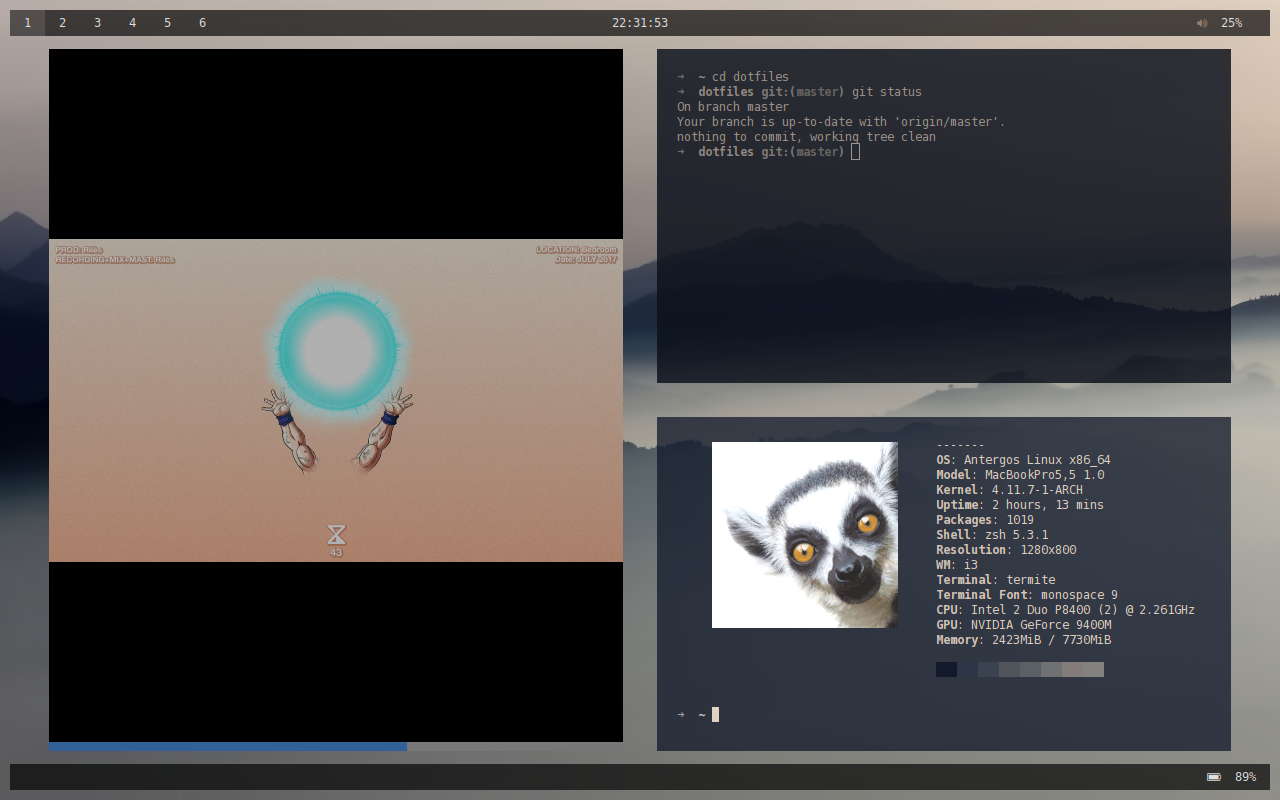Click the 'Packages: 1019' line
1280x800 pixels.
pos(985,520)
